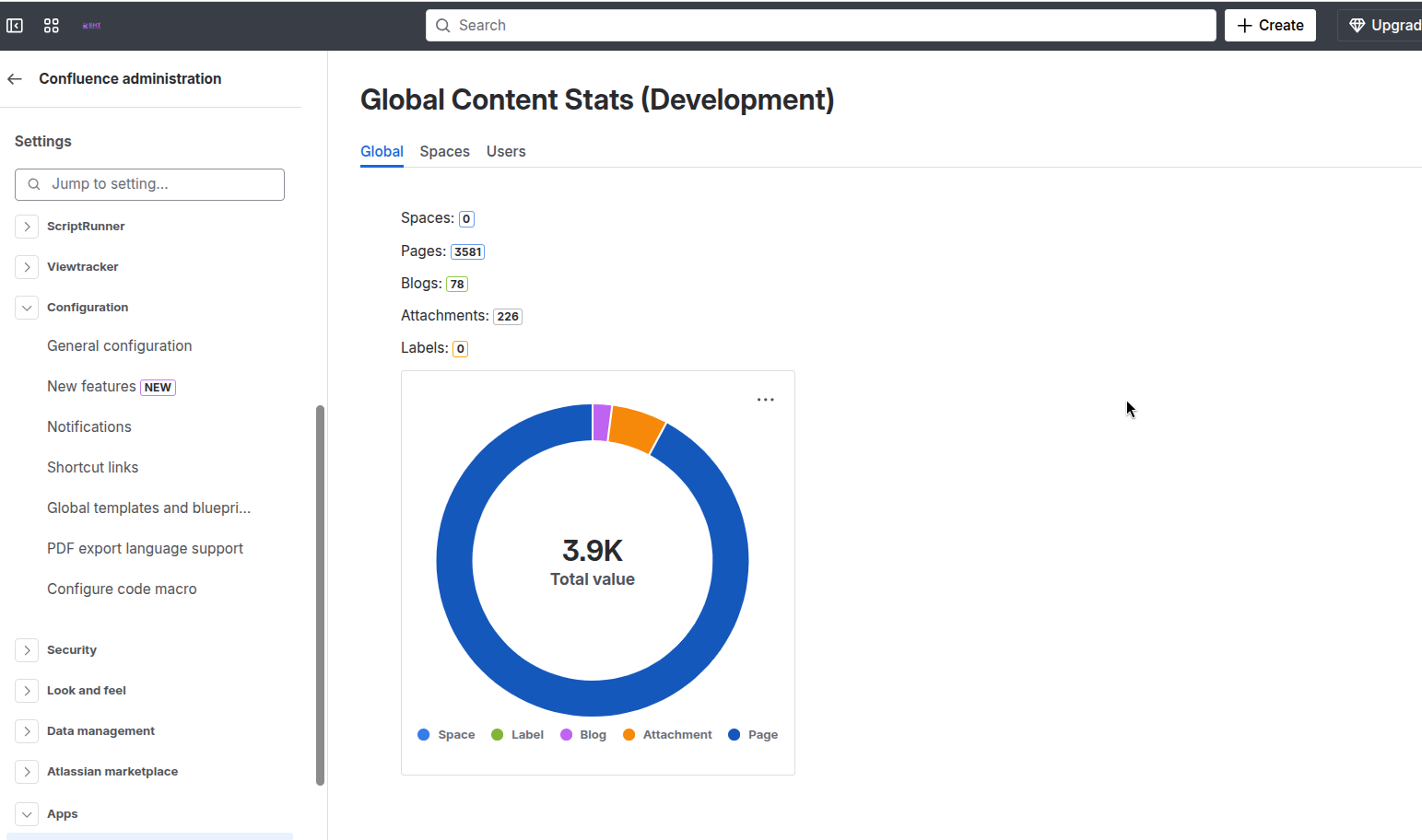Screen dimensions: 1422x840
Task: Click the magnifier icon in Jump to setting
Action: 34,184
